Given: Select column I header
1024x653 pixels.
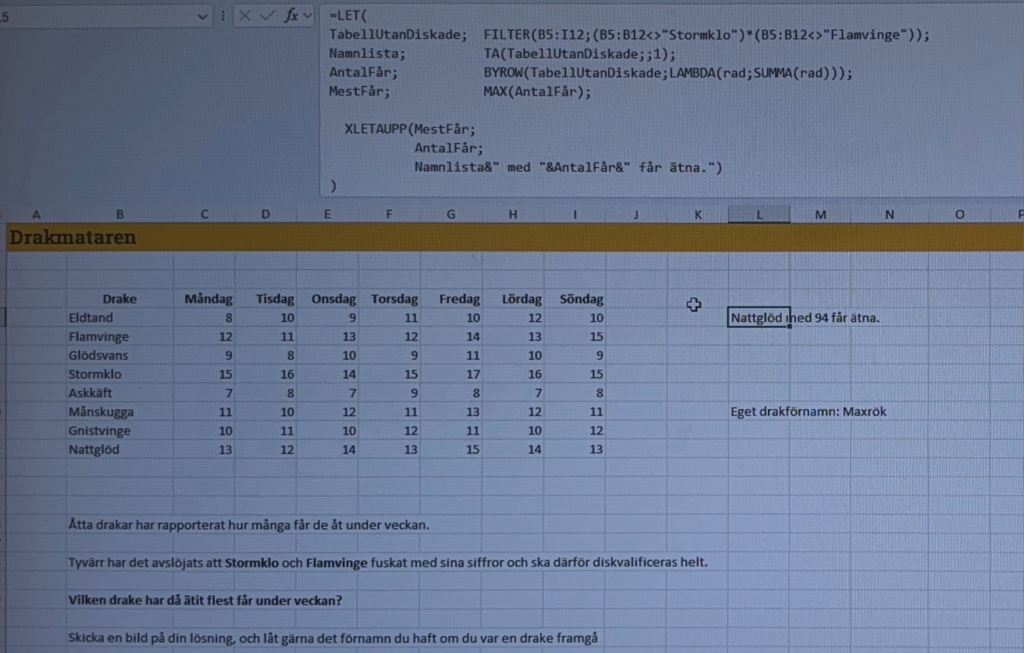Looking at the screenshot, I should [x=575, y=214].
